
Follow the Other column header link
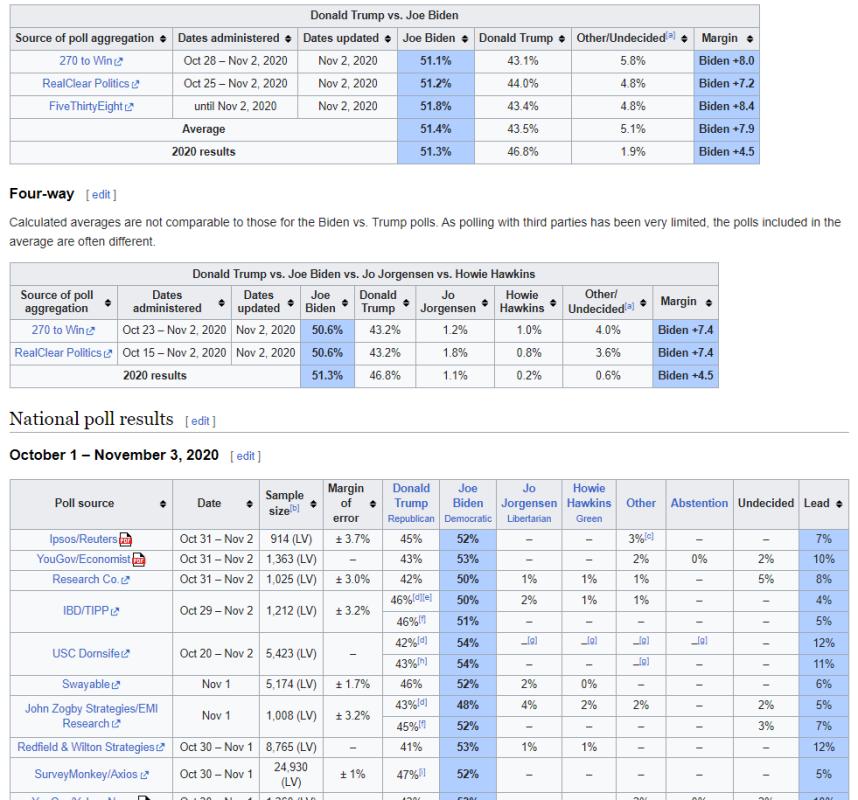pyautogui.click(x=641, y=503)
